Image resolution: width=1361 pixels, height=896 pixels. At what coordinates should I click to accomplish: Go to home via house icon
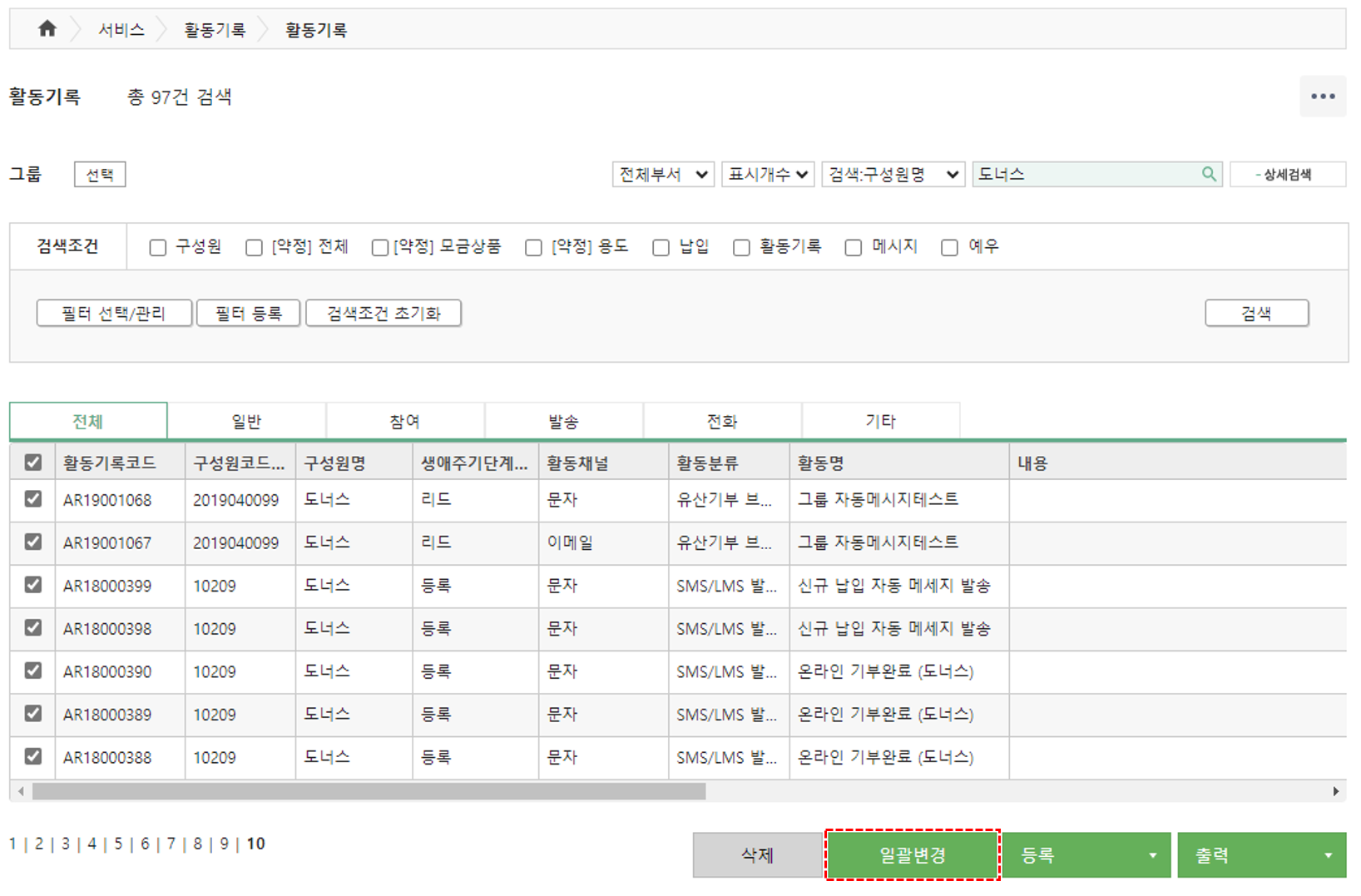point(47,29)
